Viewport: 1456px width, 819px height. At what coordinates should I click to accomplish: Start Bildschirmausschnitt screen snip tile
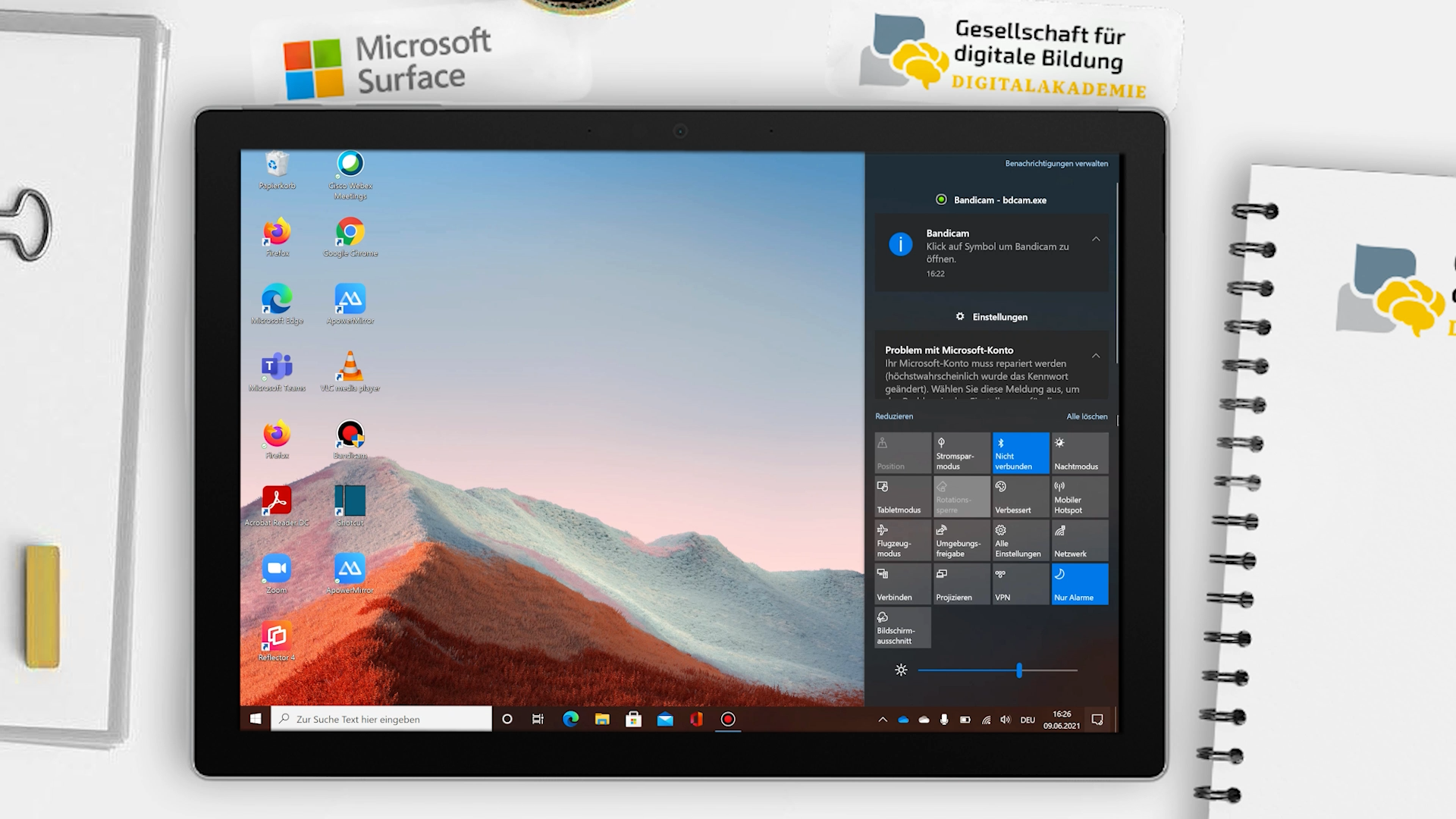point(902,627)
